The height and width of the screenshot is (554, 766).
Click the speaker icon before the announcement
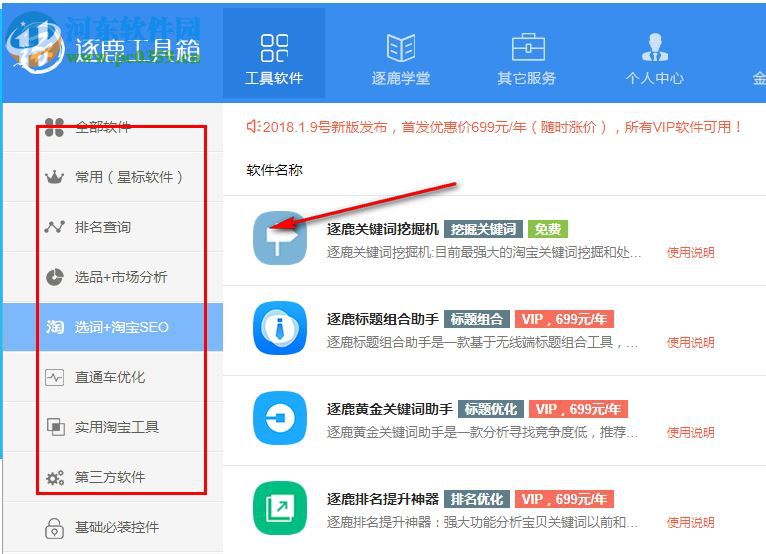[253, 127]
